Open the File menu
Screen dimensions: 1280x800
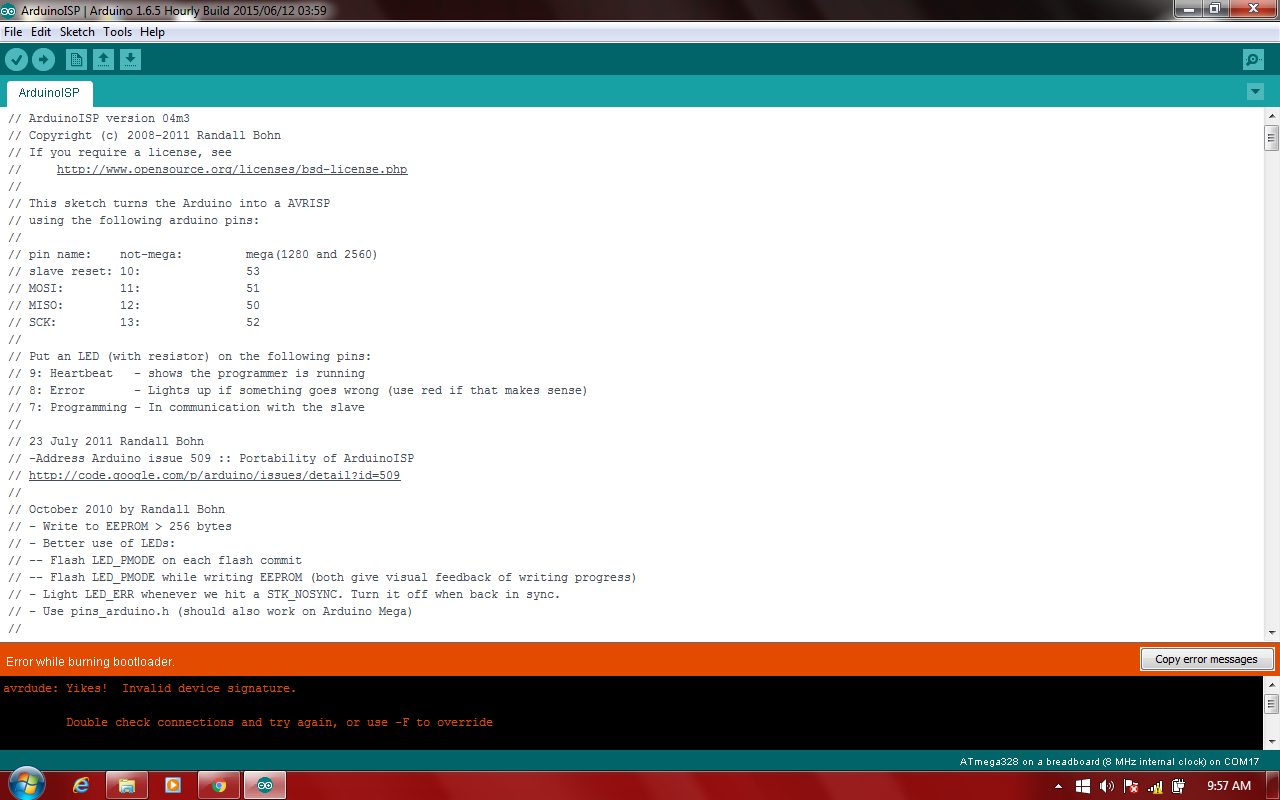[x=13, y=32]
